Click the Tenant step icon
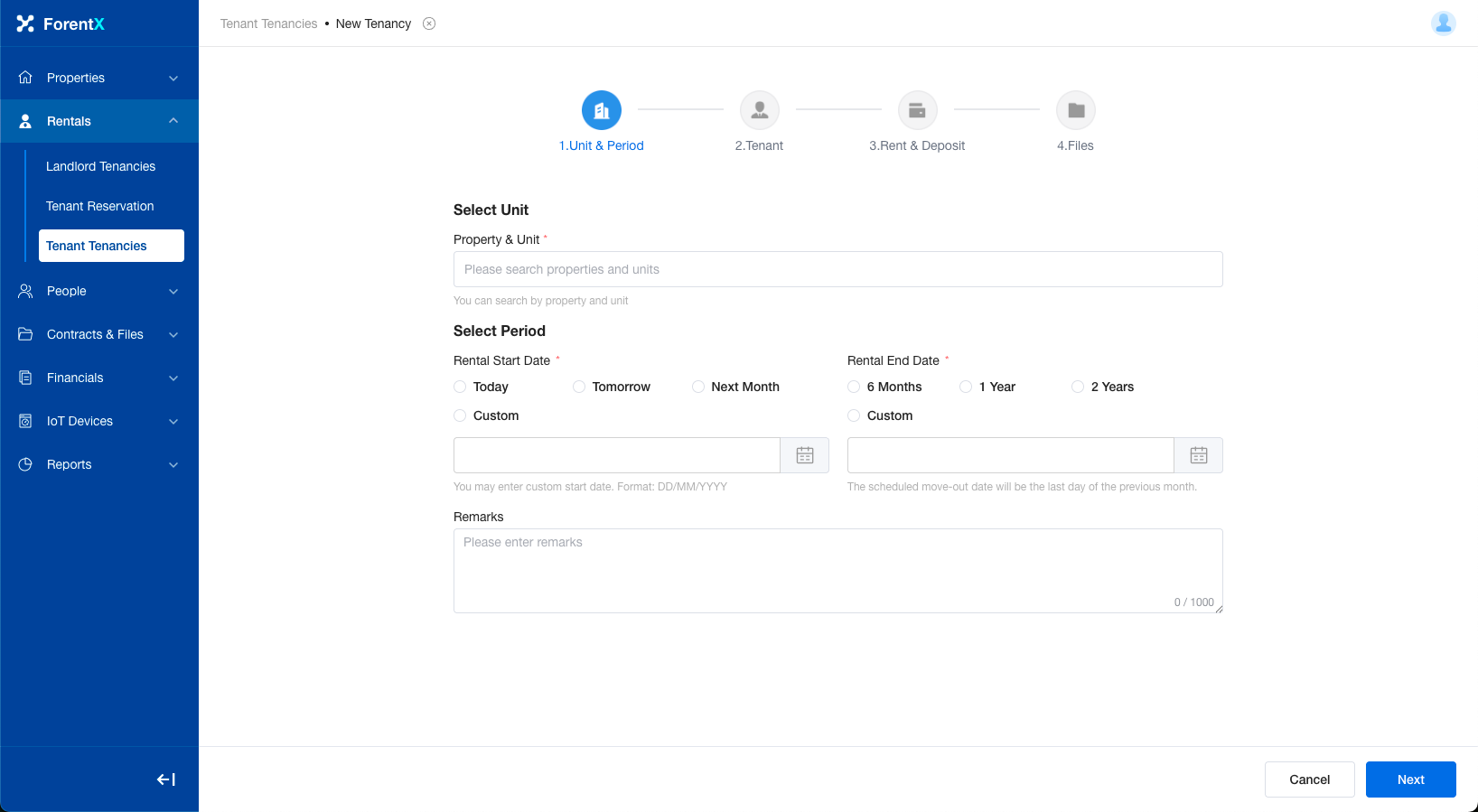The height and width of the screenshot is (812, 1478). (x=759, y=110)
